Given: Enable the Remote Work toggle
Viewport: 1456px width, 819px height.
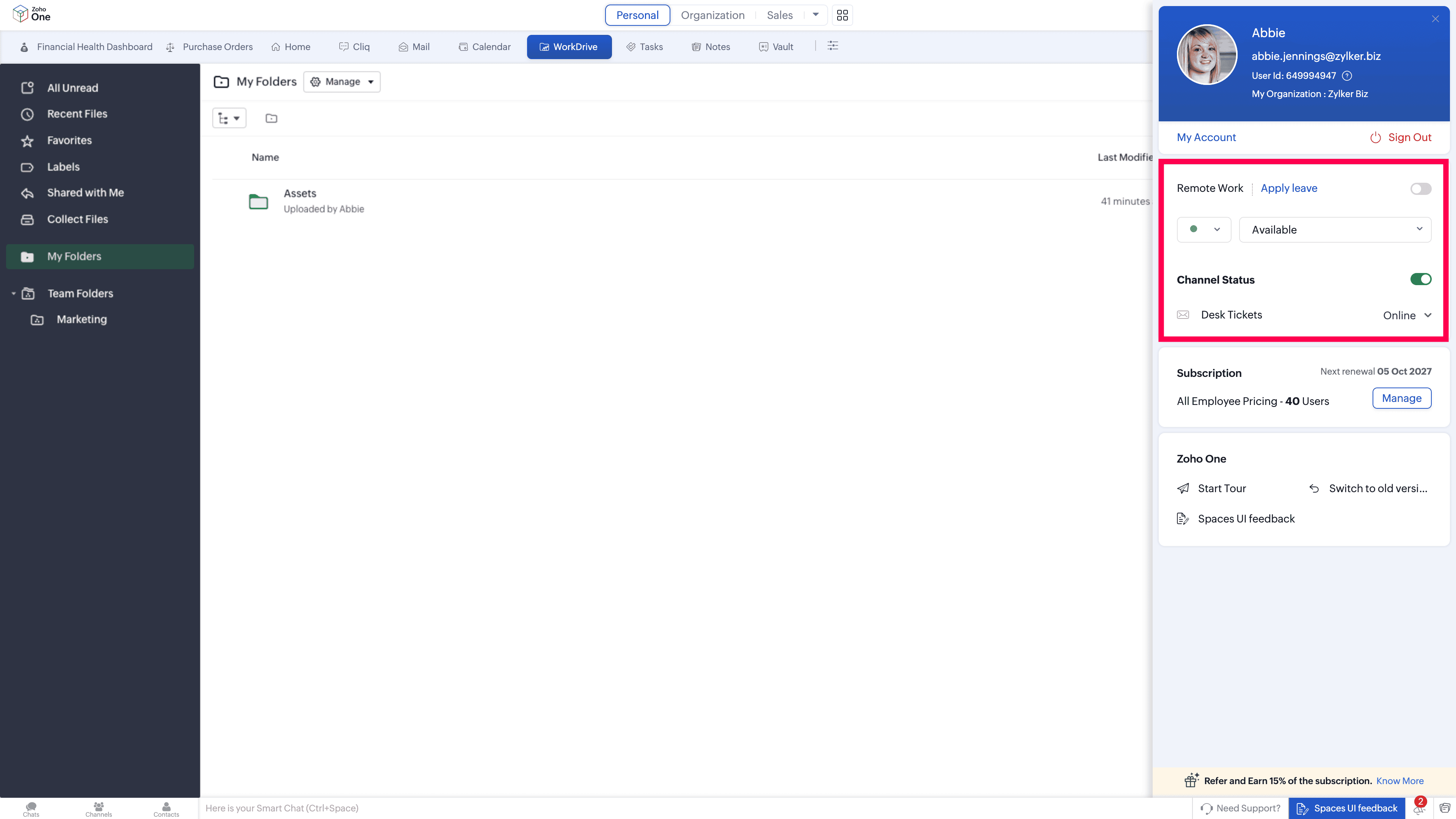Looking at the screenshot, I should coord(1420,189).
